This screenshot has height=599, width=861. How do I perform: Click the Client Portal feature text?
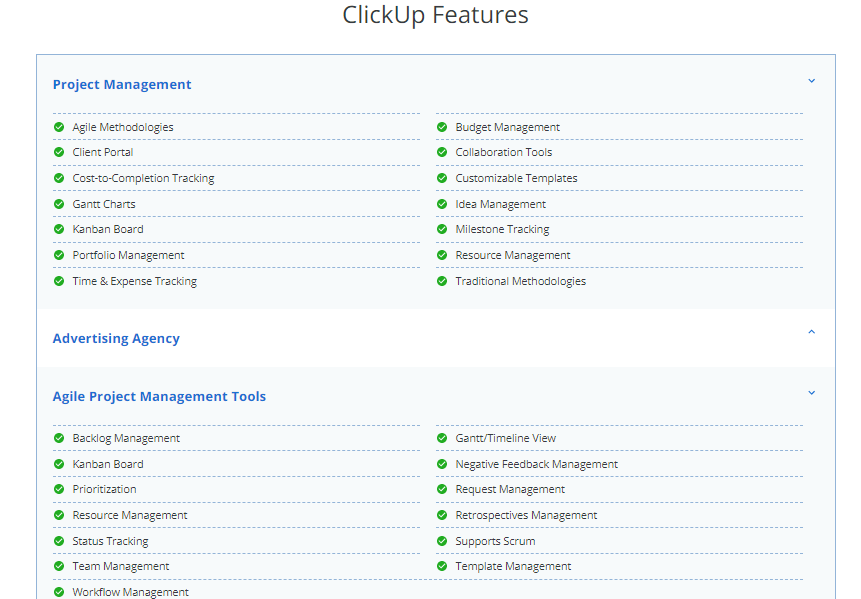click(103, 152)
